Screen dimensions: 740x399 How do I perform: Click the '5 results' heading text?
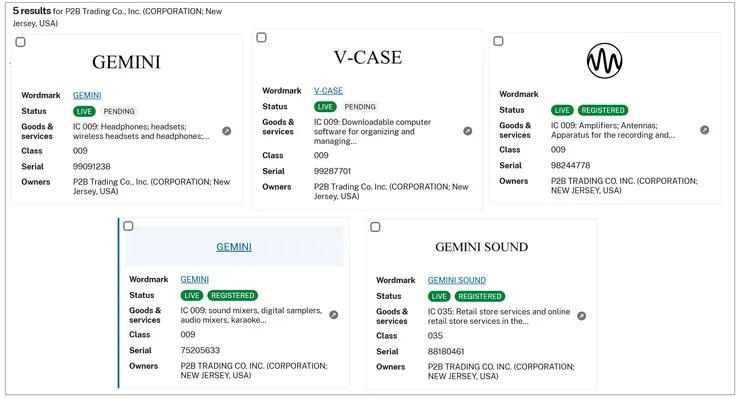[32, 11]
